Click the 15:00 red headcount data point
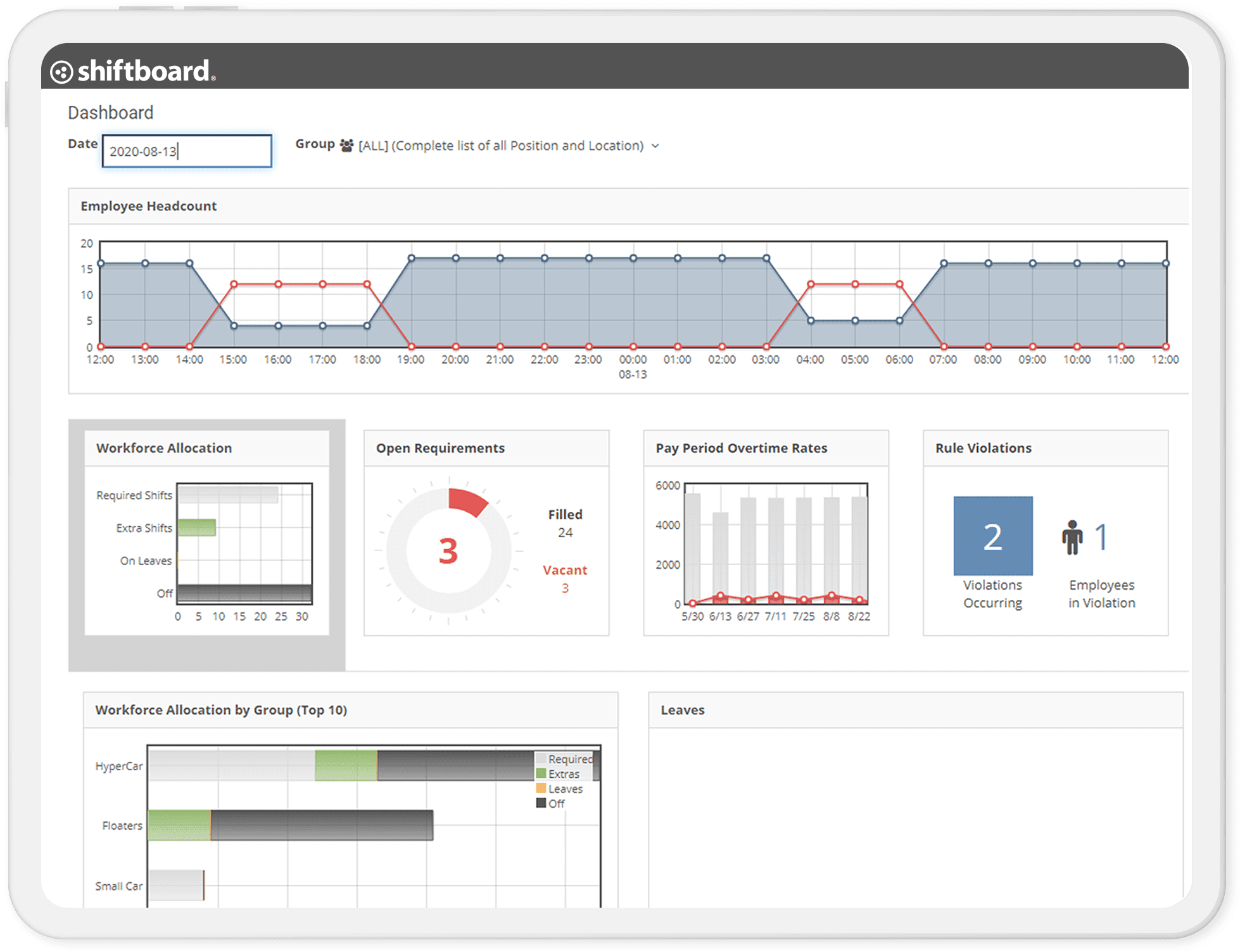The image size is (1240, 952). [x=234, y=284]
